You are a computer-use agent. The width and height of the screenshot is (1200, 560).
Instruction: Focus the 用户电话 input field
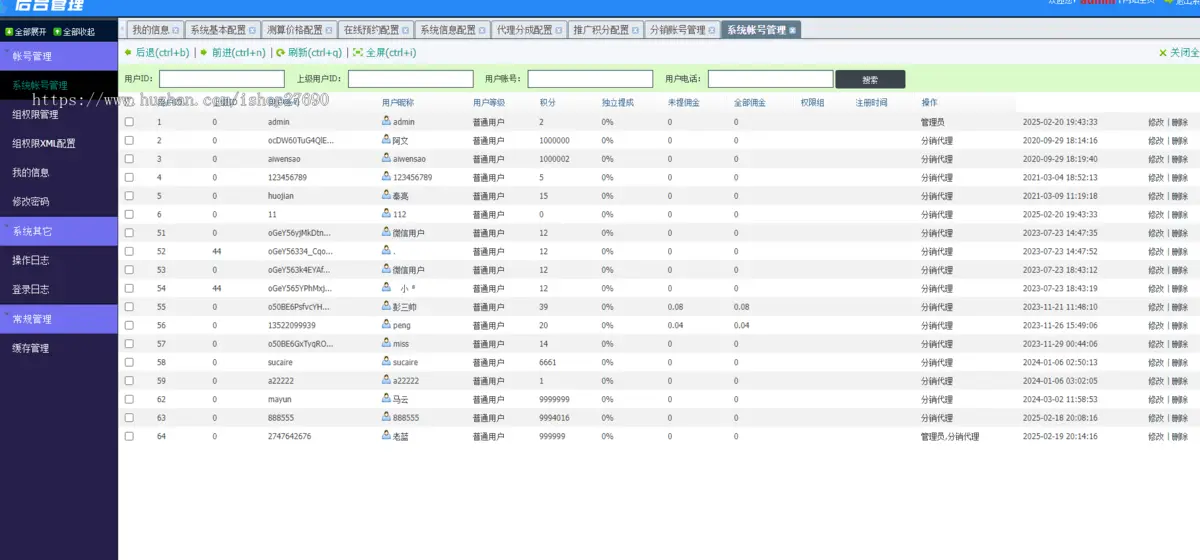tap(771, 79)
